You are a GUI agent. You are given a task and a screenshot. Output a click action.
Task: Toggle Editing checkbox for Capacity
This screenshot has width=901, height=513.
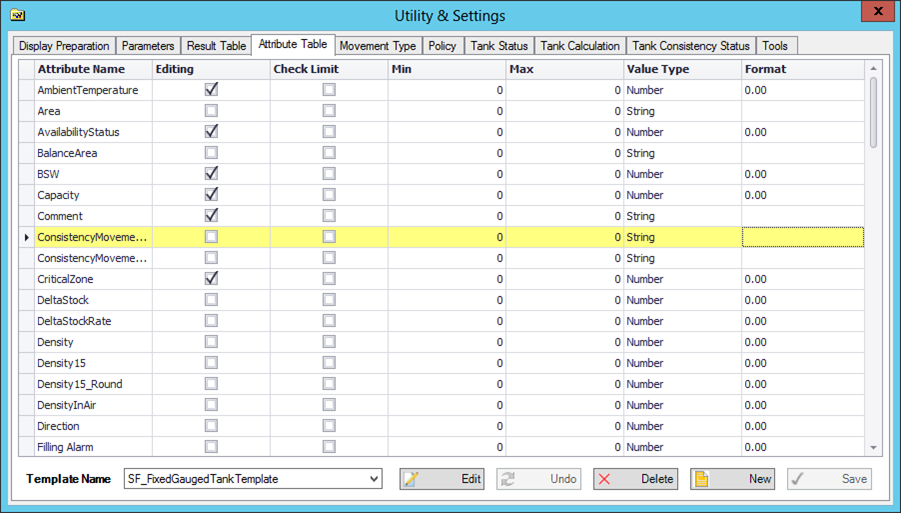tap(211, 195)
